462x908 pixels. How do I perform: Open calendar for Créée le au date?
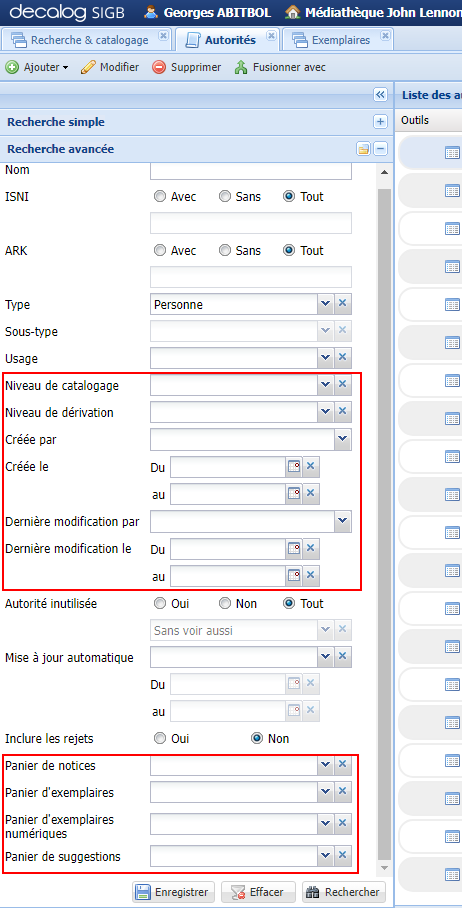[294, 493]
